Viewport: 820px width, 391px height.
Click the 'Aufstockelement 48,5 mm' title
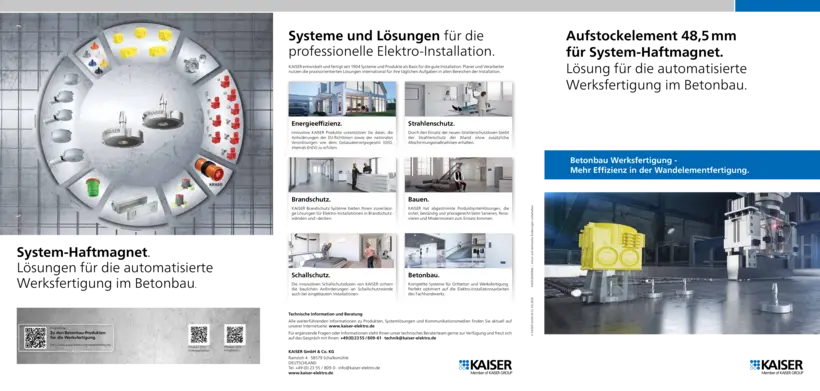point(651,36)
